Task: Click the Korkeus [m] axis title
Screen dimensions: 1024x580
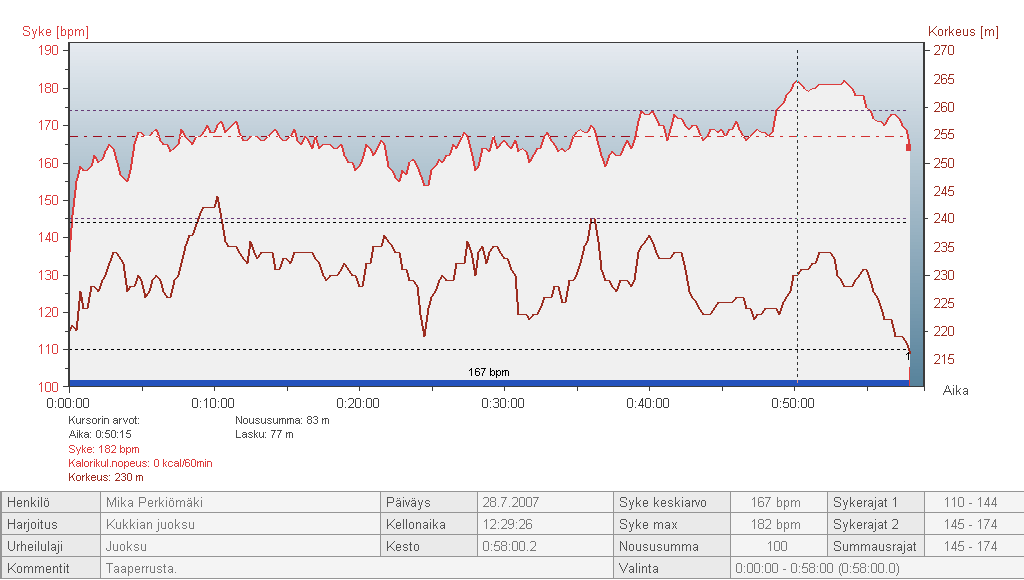Action: tap(963, 32)
